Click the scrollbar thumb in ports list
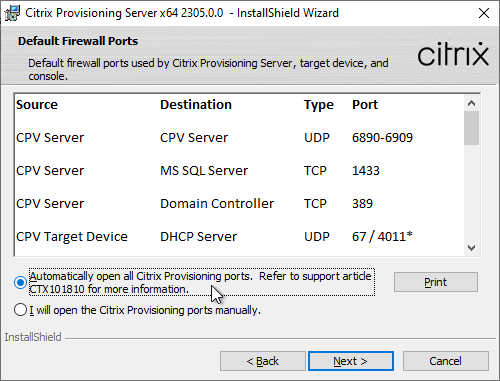 471,128
